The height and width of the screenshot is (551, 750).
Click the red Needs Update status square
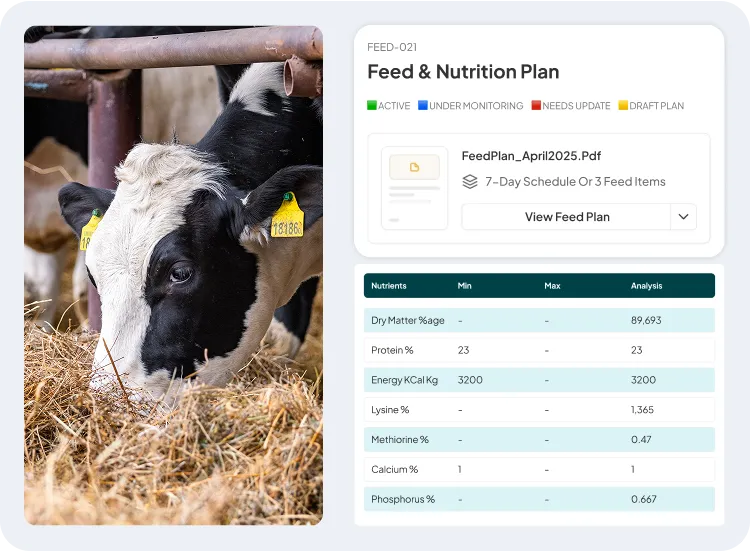536,105
